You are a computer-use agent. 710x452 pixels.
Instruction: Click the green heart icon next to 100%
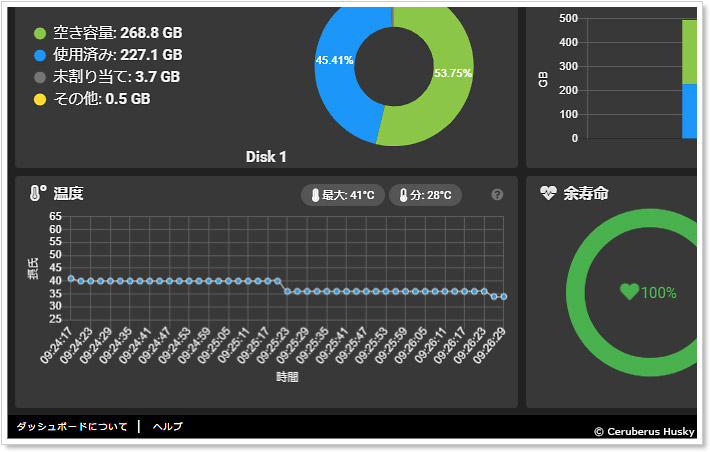pos(629,292)
